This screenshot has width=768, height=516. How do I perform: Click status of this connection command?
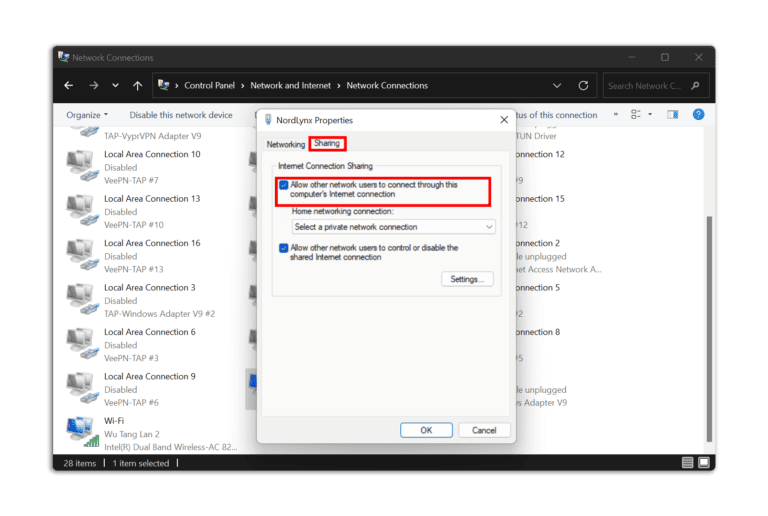557,115
